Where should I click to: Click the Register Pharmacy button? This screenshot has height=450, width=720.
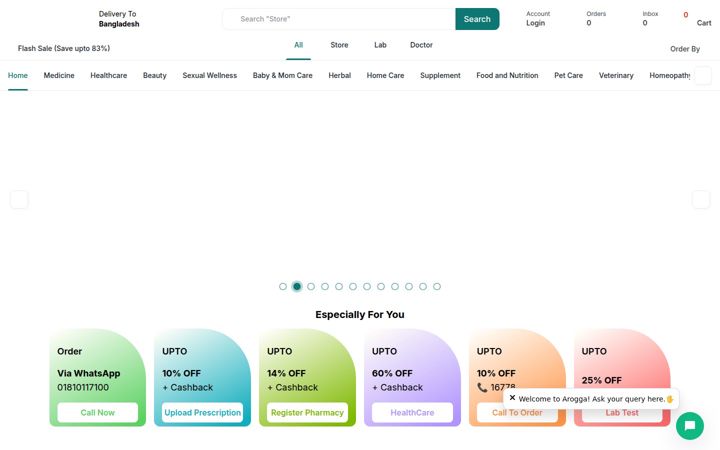pos(307,412)
